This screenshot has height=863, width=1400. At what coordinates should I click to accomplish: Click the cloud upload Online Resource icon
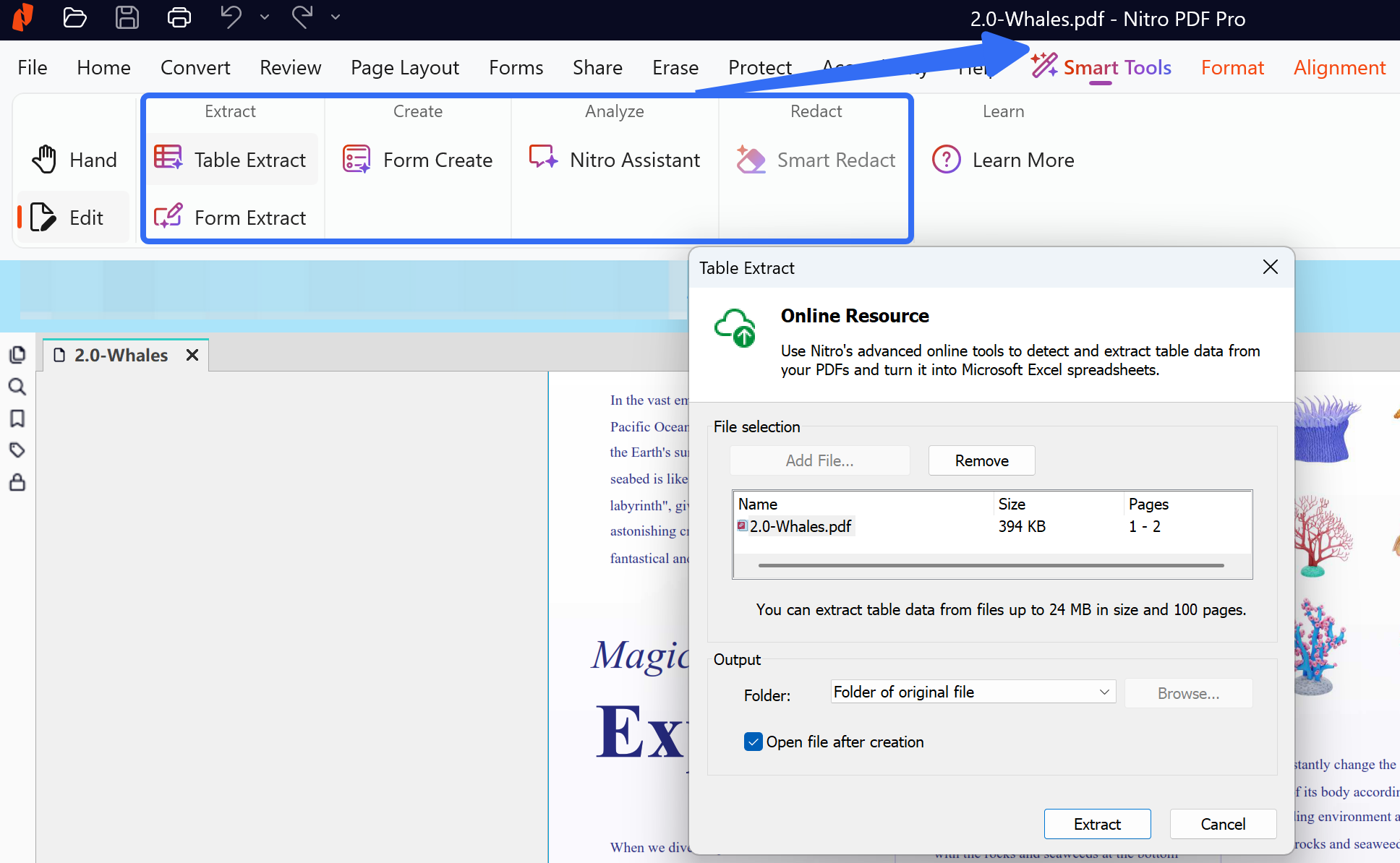[735, 328]
